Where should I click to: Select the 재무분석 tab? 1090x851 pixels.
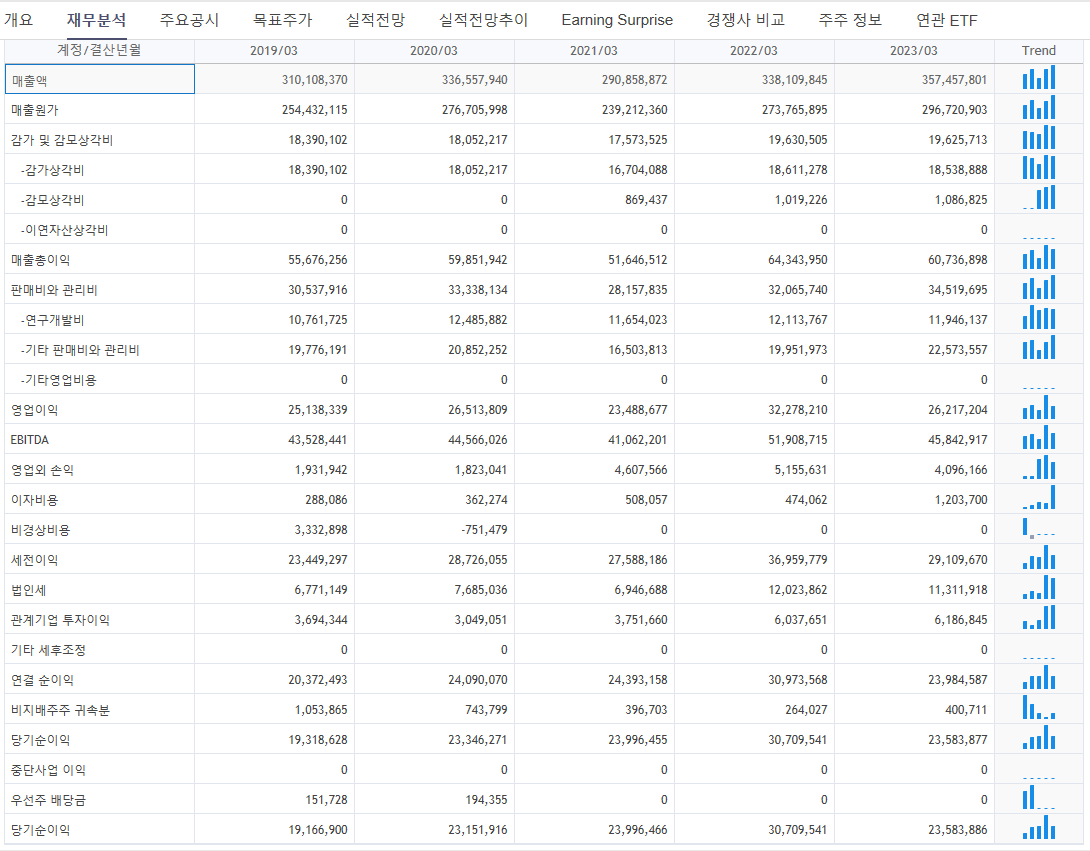pyautogui.click(x=97, y=20)
